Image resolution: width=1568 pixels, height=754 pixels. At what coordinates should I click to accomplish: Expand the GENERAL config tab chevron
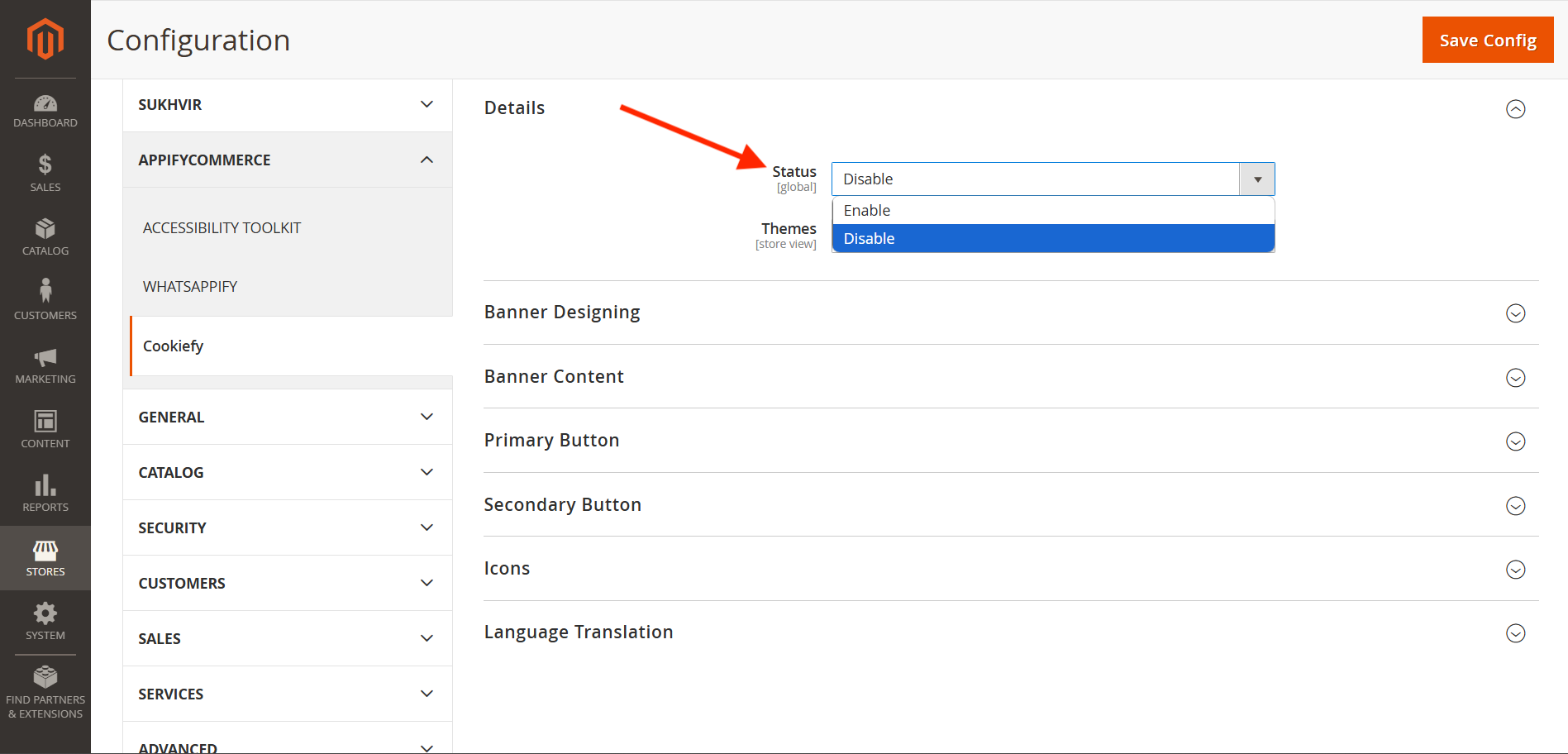(427, 417)
